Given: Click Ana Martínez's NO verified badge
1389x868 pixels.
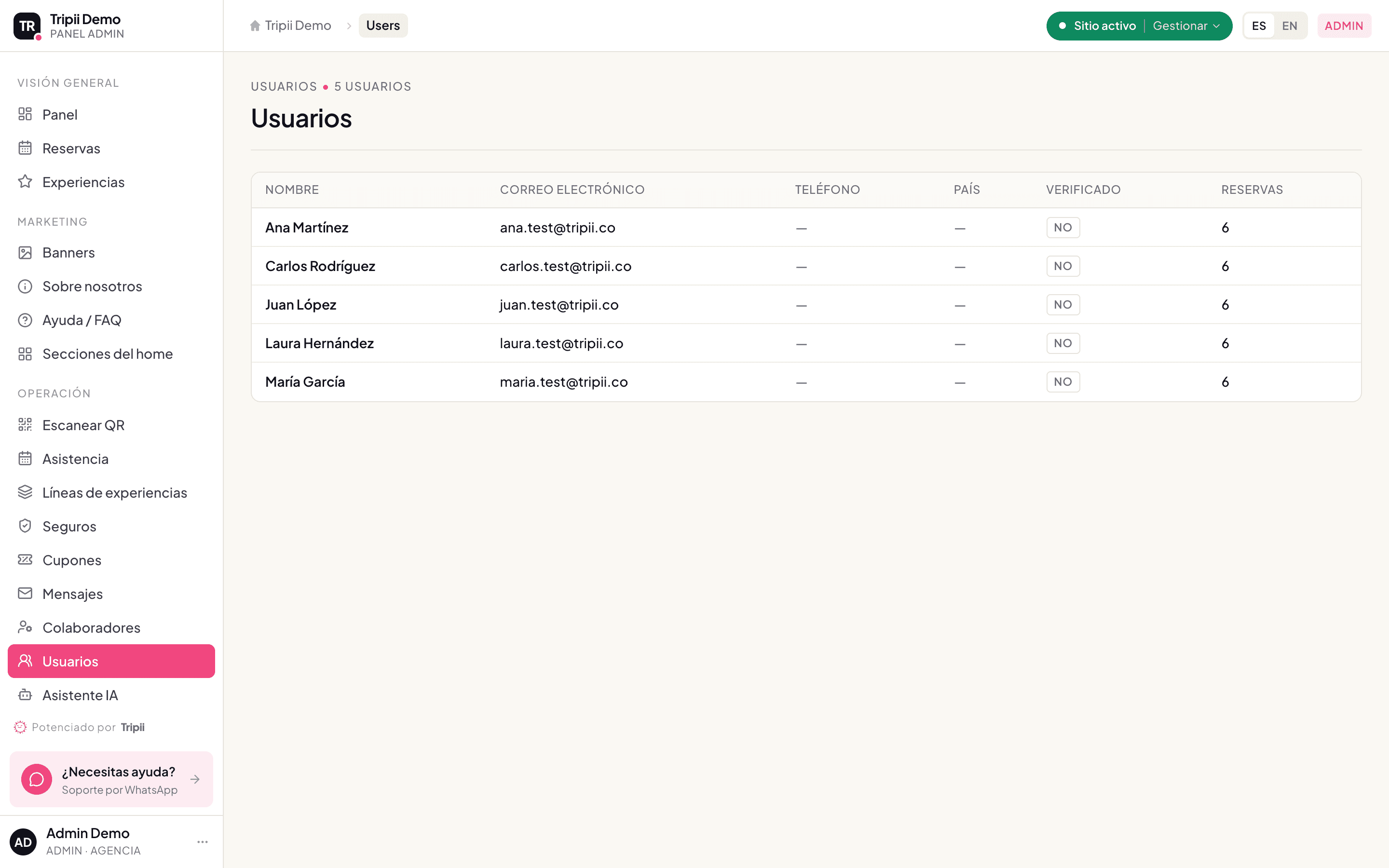Looking at the screenshot, I should pos(1063,227).
